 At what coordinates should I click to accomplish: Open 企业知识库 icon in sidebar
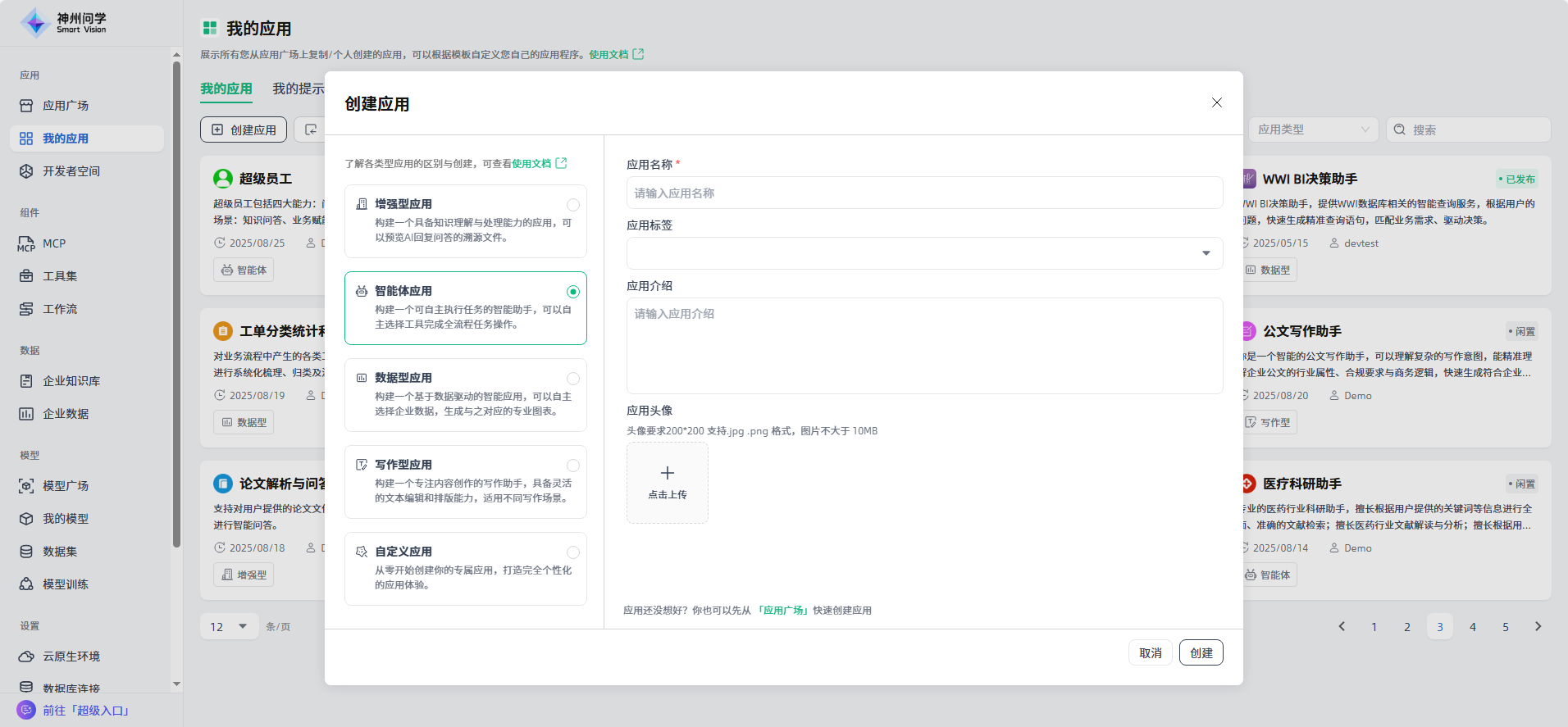[26, 381]
